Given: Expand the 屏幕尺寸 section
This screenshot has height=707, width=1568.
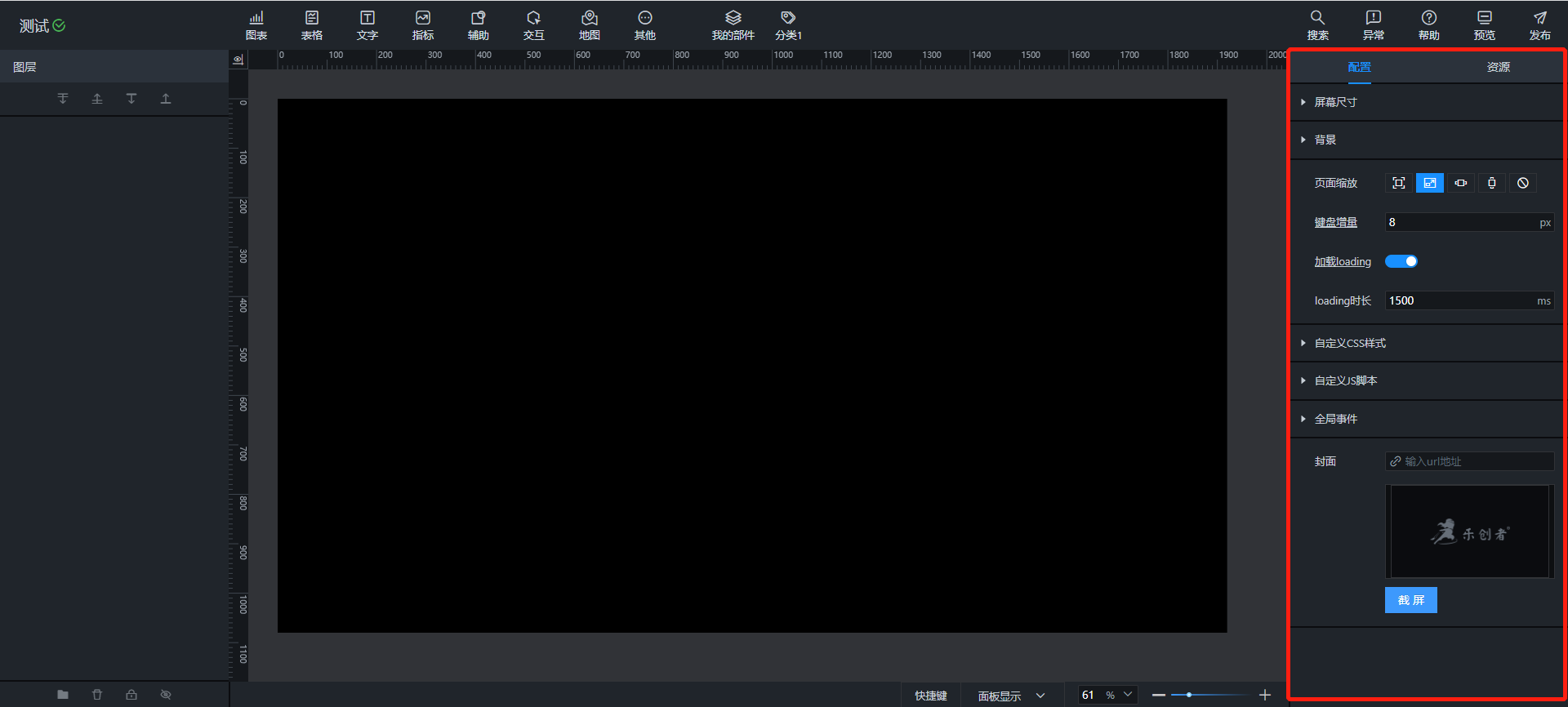Looking at the screenshot, I should [1335, 102].
